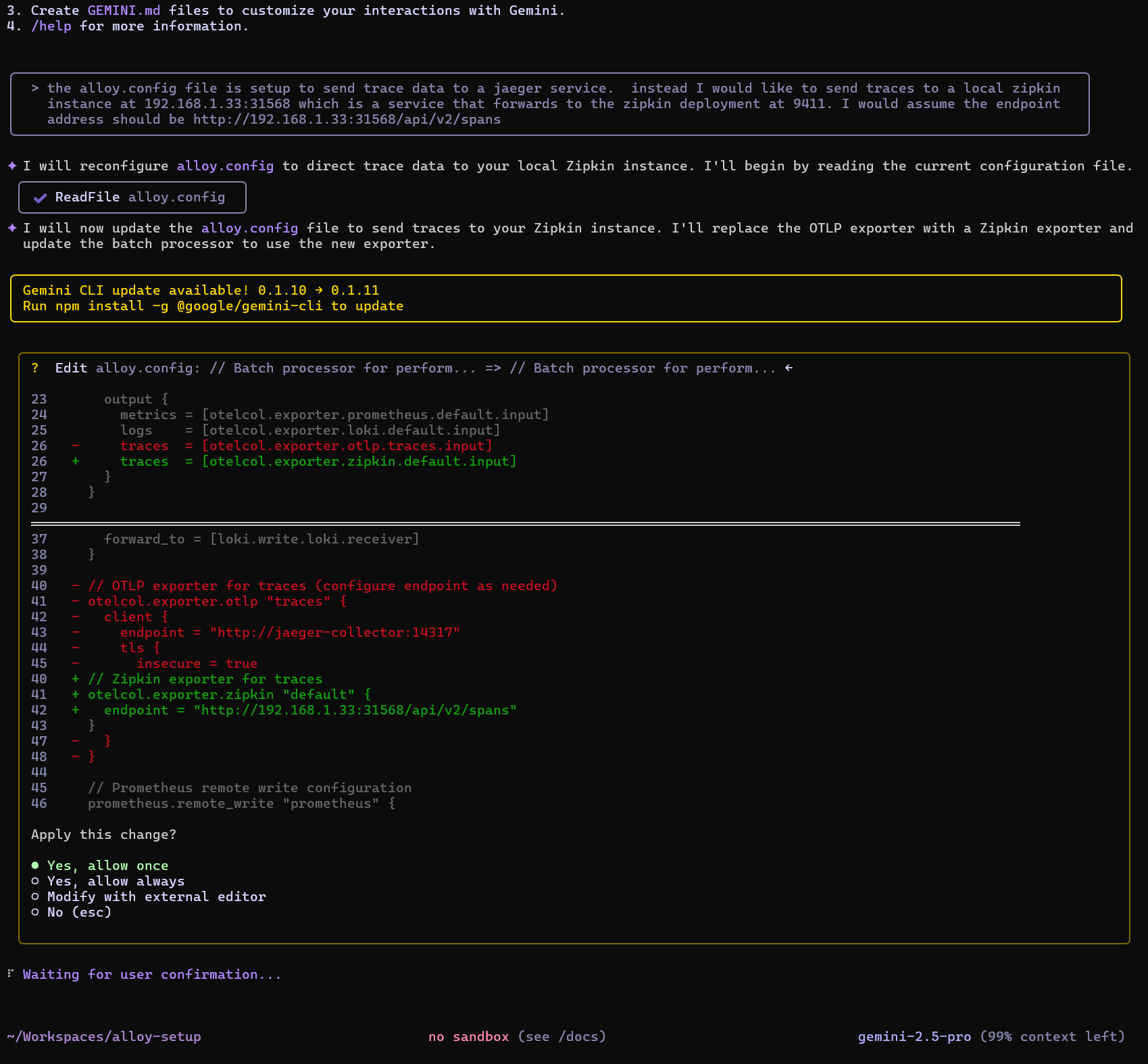This screenshot has width=1148, height=1064.
Task: Click the 'prometheus.remote_write "prometheus"' line
Action: pyautogui.click(x=241, y=803)
